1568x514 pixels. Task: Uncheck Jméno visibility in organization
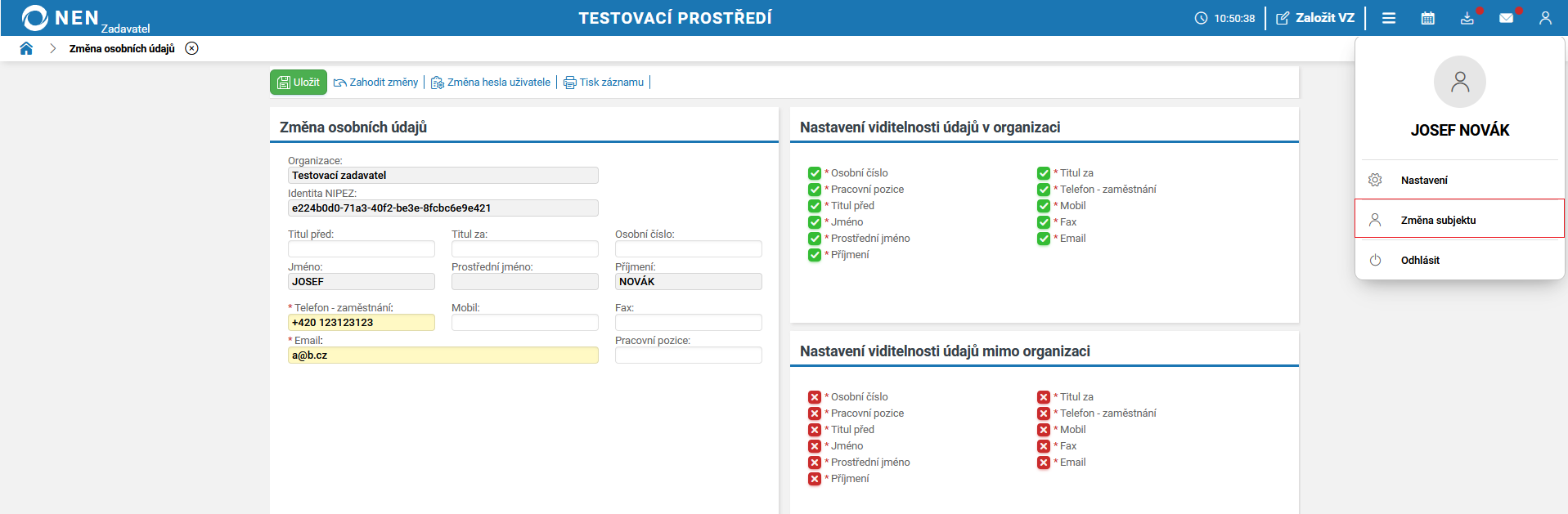pos(815,222)
